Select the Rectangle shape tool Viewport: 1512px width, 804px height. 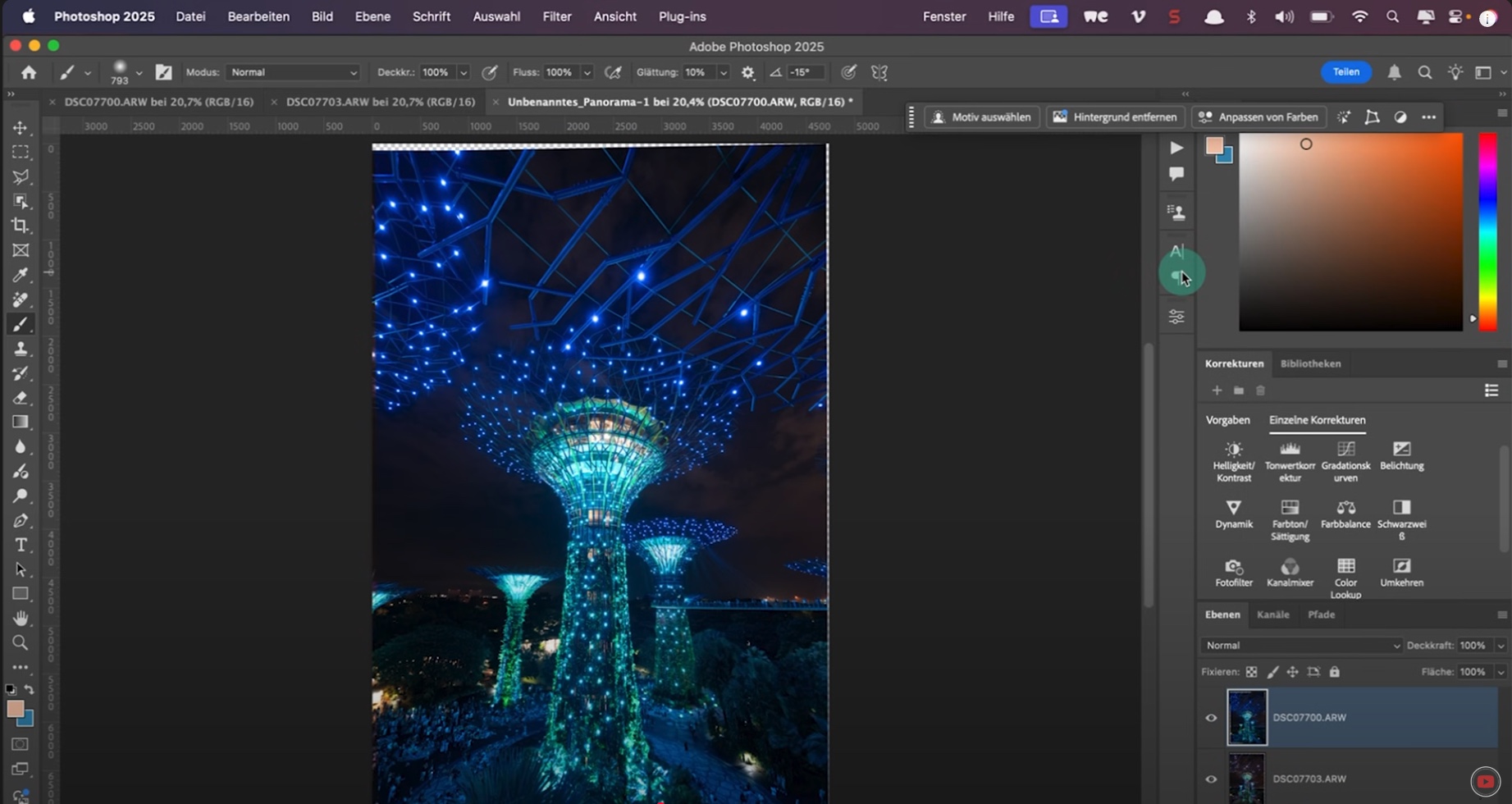tap(21, 593)
